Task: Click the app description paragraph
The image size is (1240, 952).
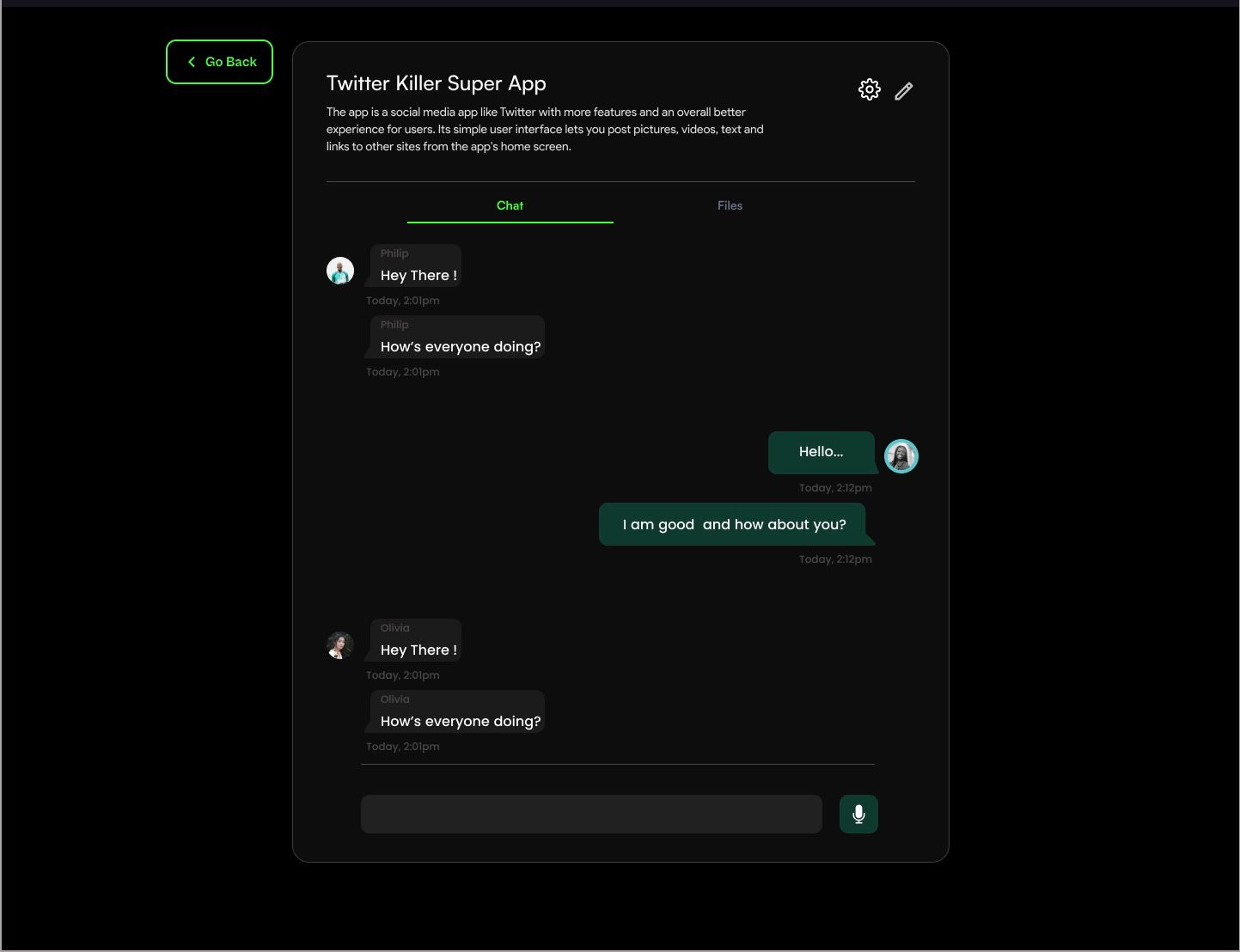Action: click(545, 129)
